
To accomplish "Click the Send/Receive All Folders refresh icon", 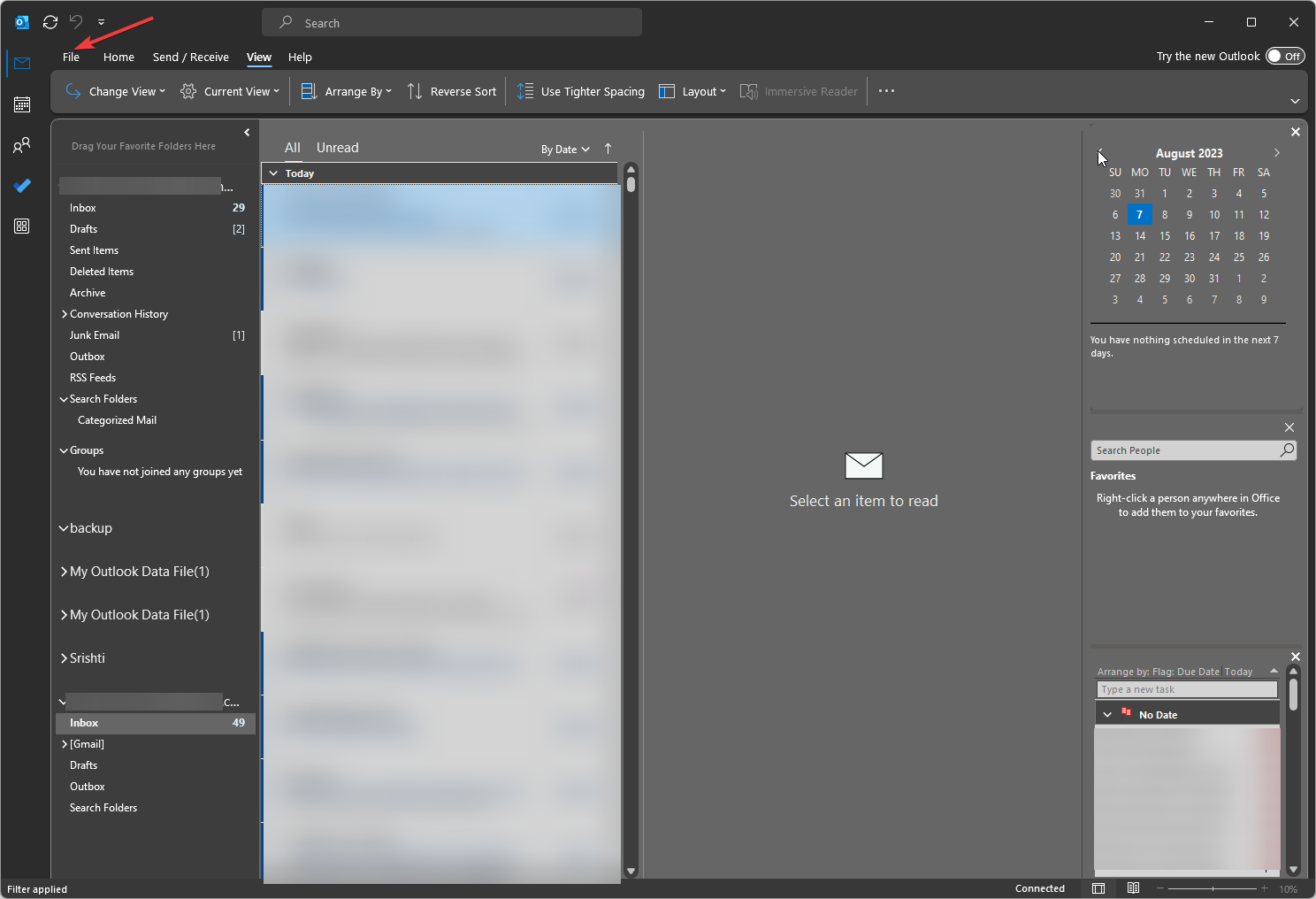I will coord(50,21).
